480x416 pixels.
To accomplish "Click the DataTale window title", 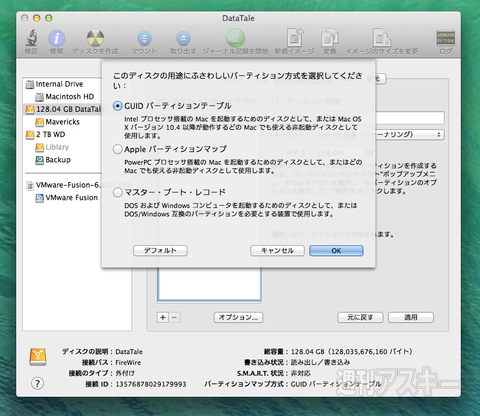I will click(x=238, y=18).
